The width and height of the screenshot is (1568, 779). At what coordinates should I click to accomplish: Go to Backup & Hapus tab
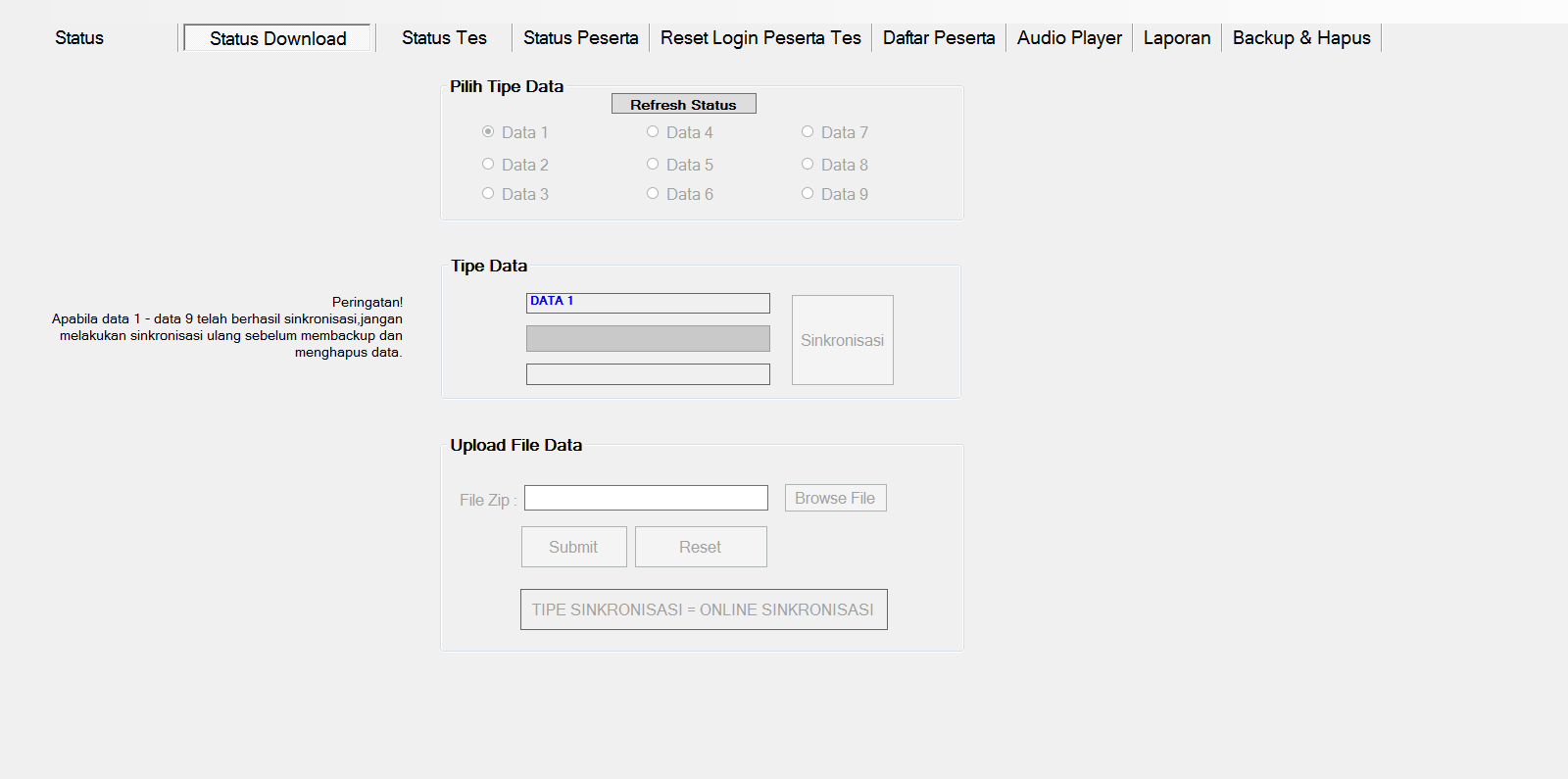pos(1300,38)
